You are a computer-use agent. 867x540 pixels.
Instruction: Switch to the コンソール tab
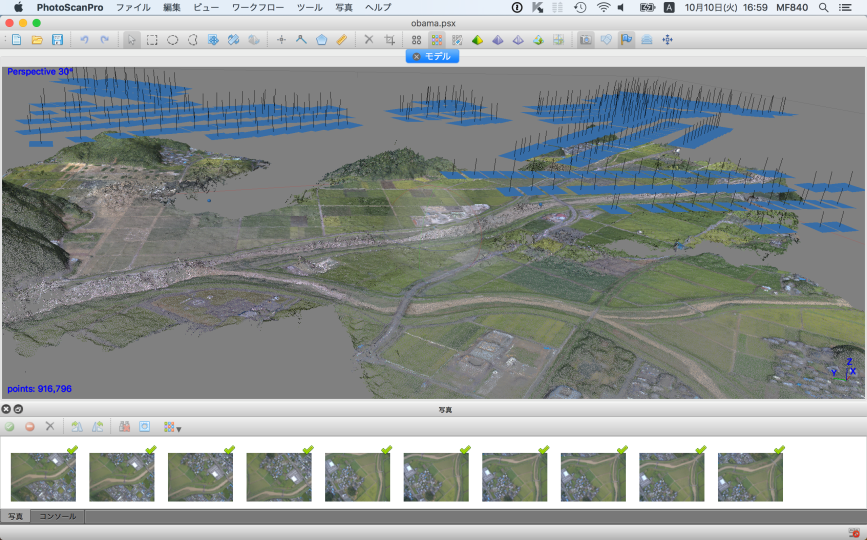click(56, 517)
